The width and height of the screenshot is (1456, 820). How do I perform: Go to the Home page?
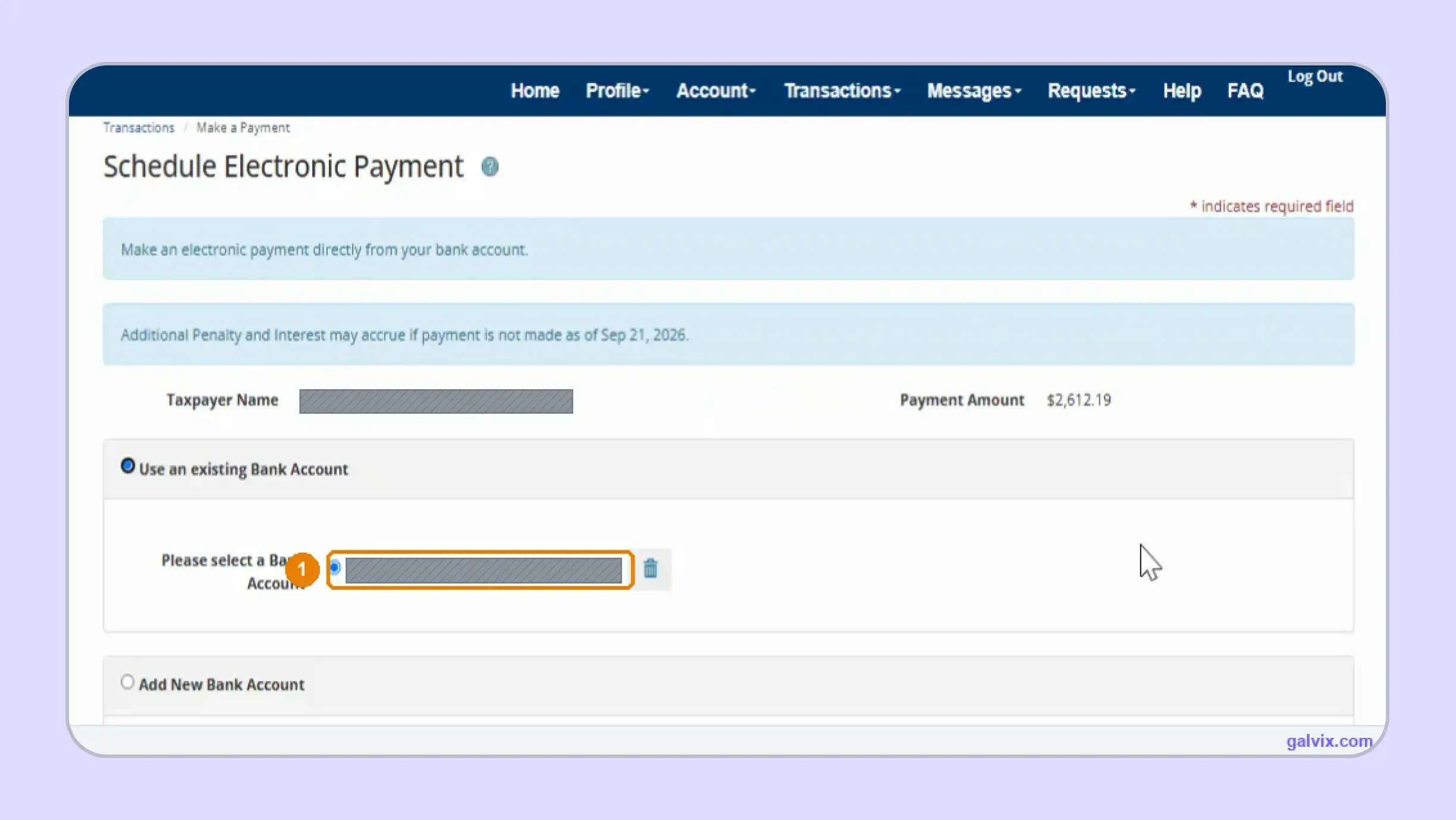pos(535,90)
